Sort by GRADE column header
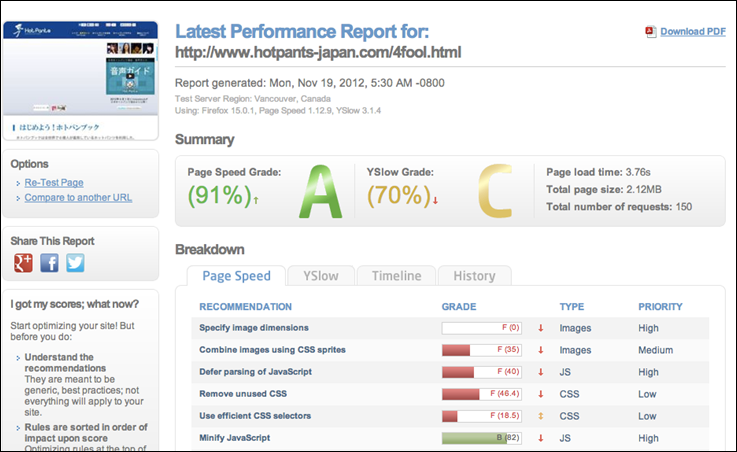Screen dimensions: 737x452 pyautogui.click(x=459, y=307)
